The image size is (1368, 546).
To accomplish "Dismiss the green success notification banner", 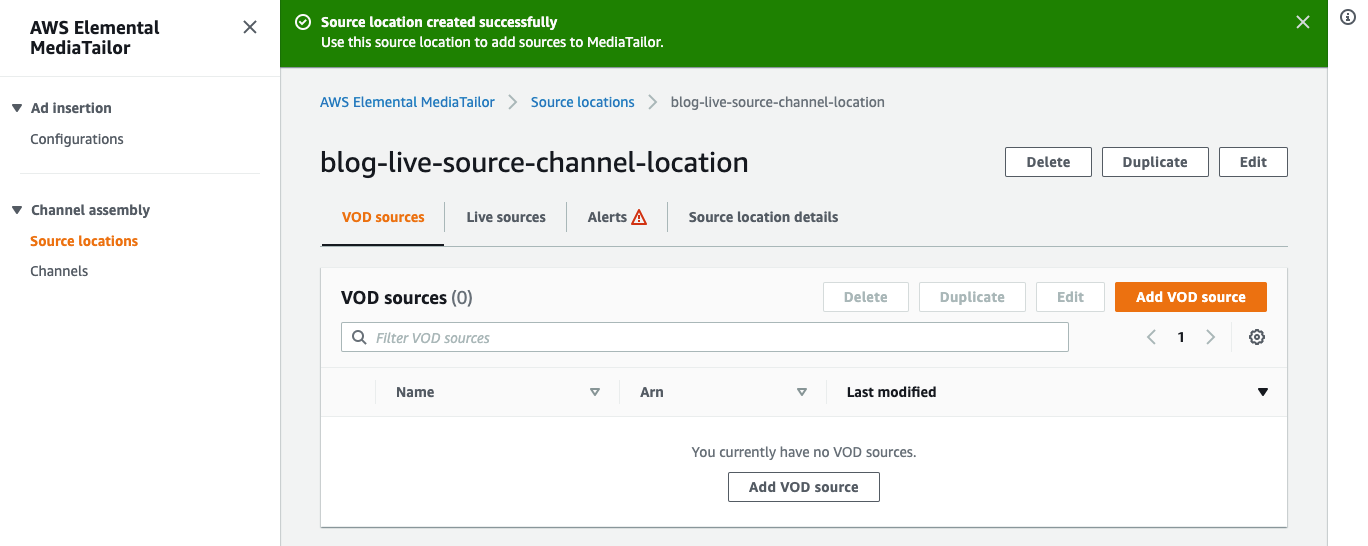I will pos(1302,22).
